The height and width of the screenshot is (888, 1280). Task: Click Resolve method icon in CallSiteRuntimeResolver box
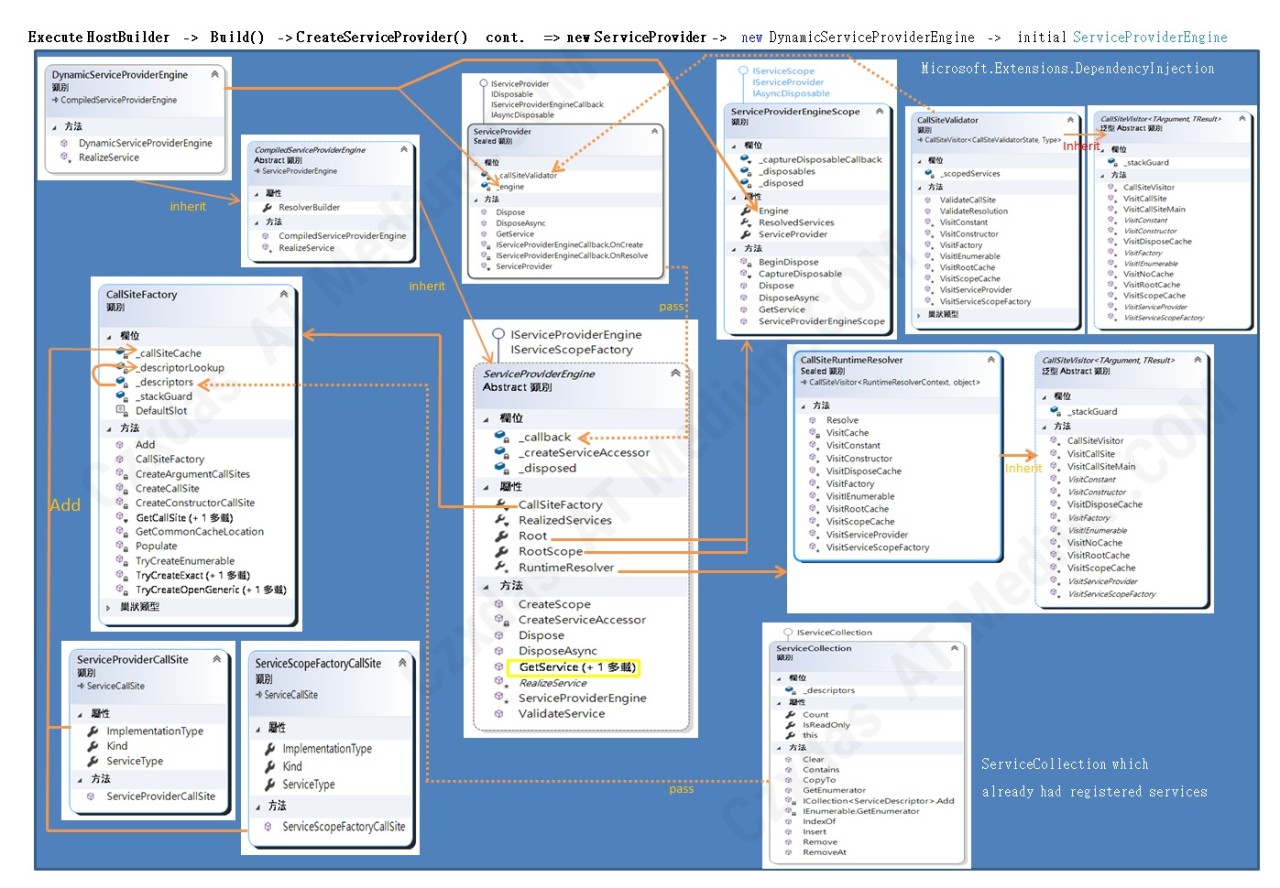pos(812,420)
